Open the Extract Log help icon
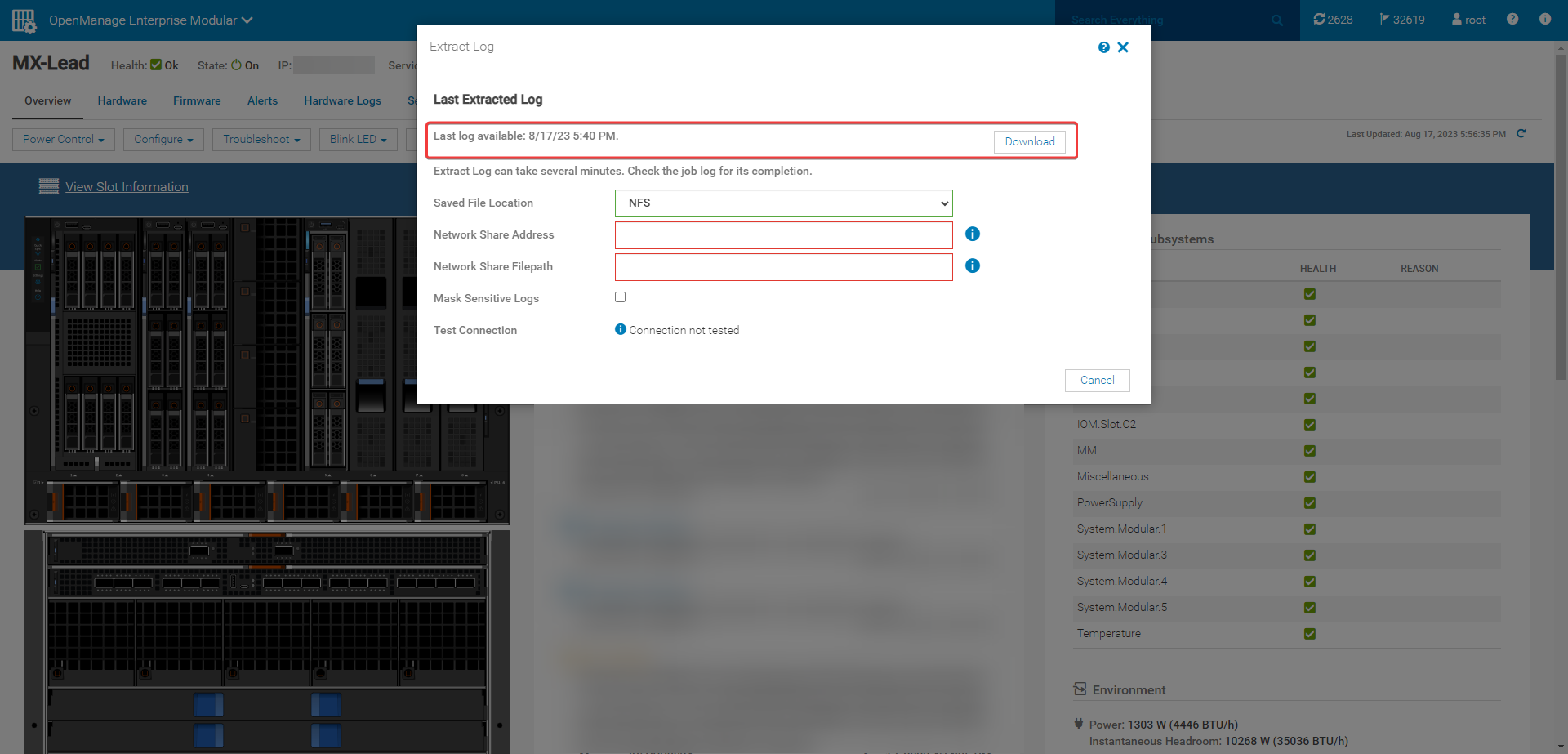Screen dimensions: 1568x754 coord(1103,47)
